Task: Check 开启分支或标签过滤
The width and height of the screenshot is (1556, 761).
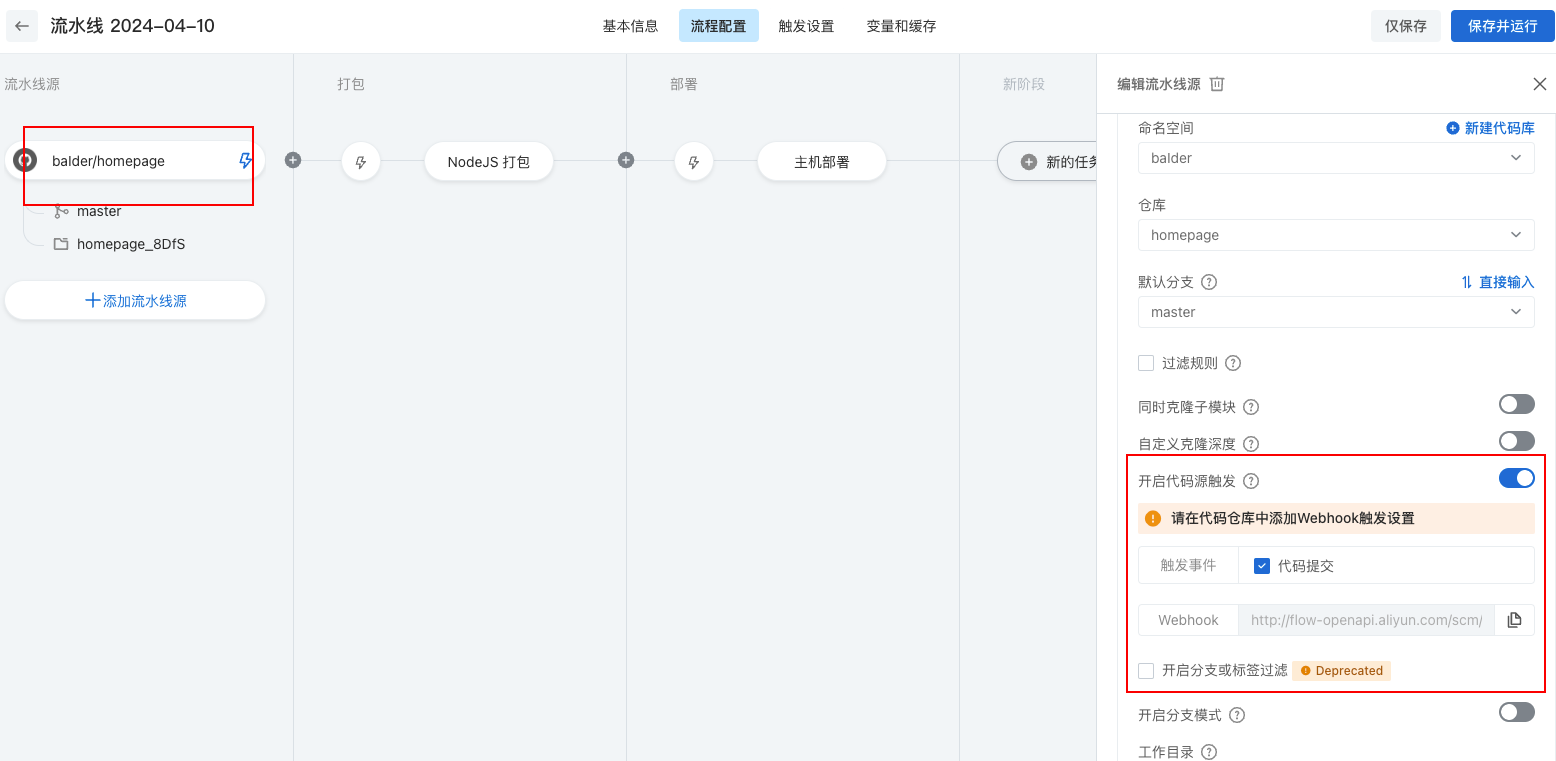Action: (1146, 670)
